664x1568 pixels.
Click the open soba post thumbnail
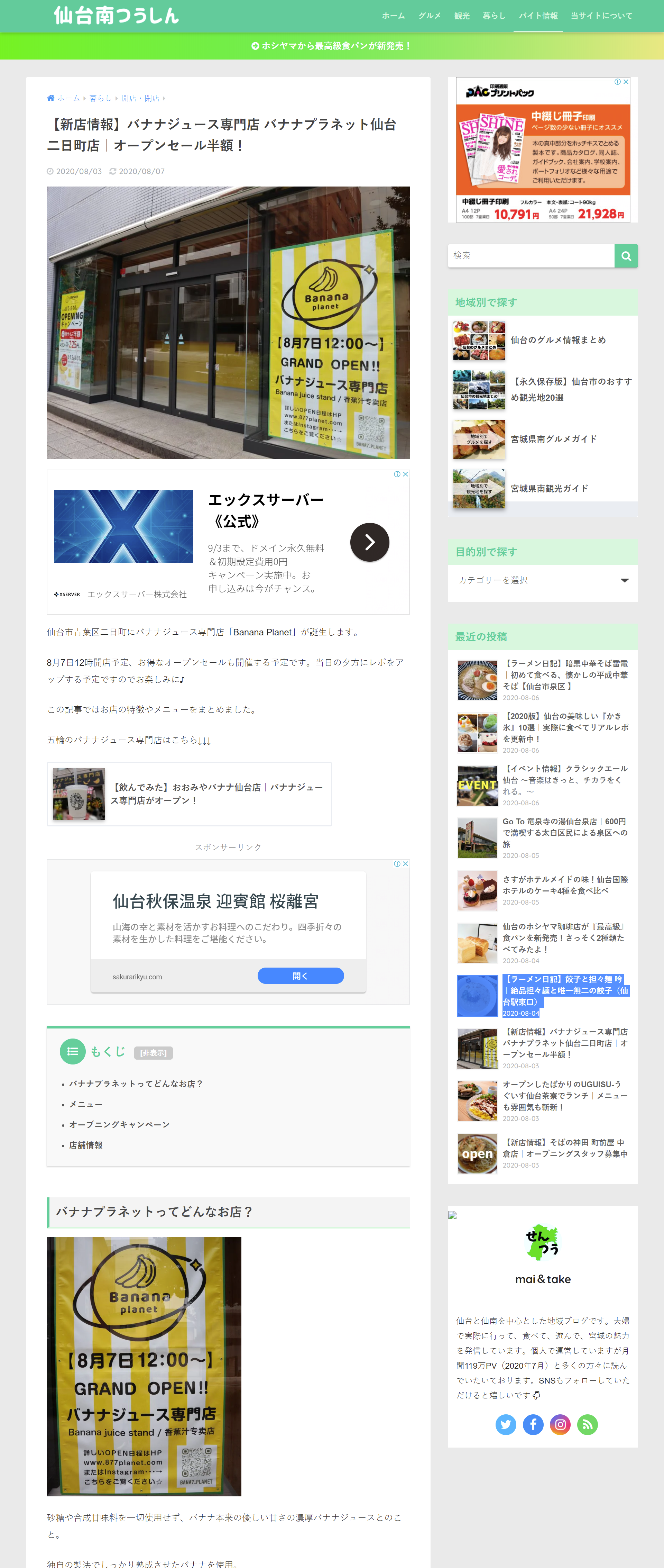tap(477, 1153)
